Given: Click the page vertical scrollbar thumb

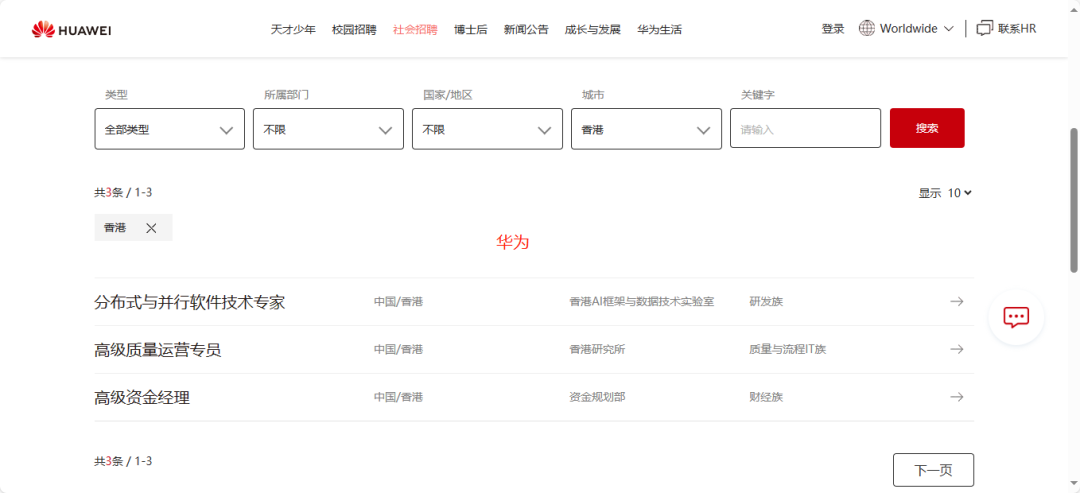Looking at the screenshot, I should pyautogui.click(x=1074, y=200).
